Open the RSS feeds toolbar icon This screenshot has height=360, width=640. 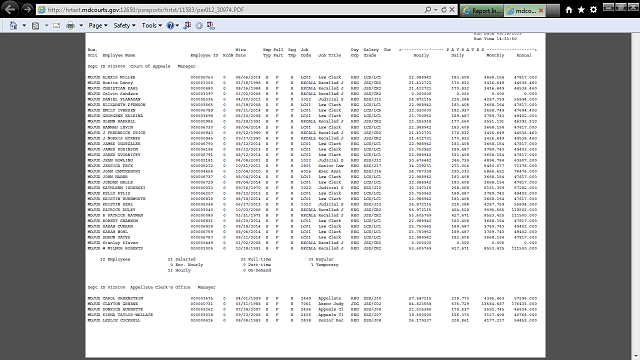pyautogui.click(x=36, y=25)
